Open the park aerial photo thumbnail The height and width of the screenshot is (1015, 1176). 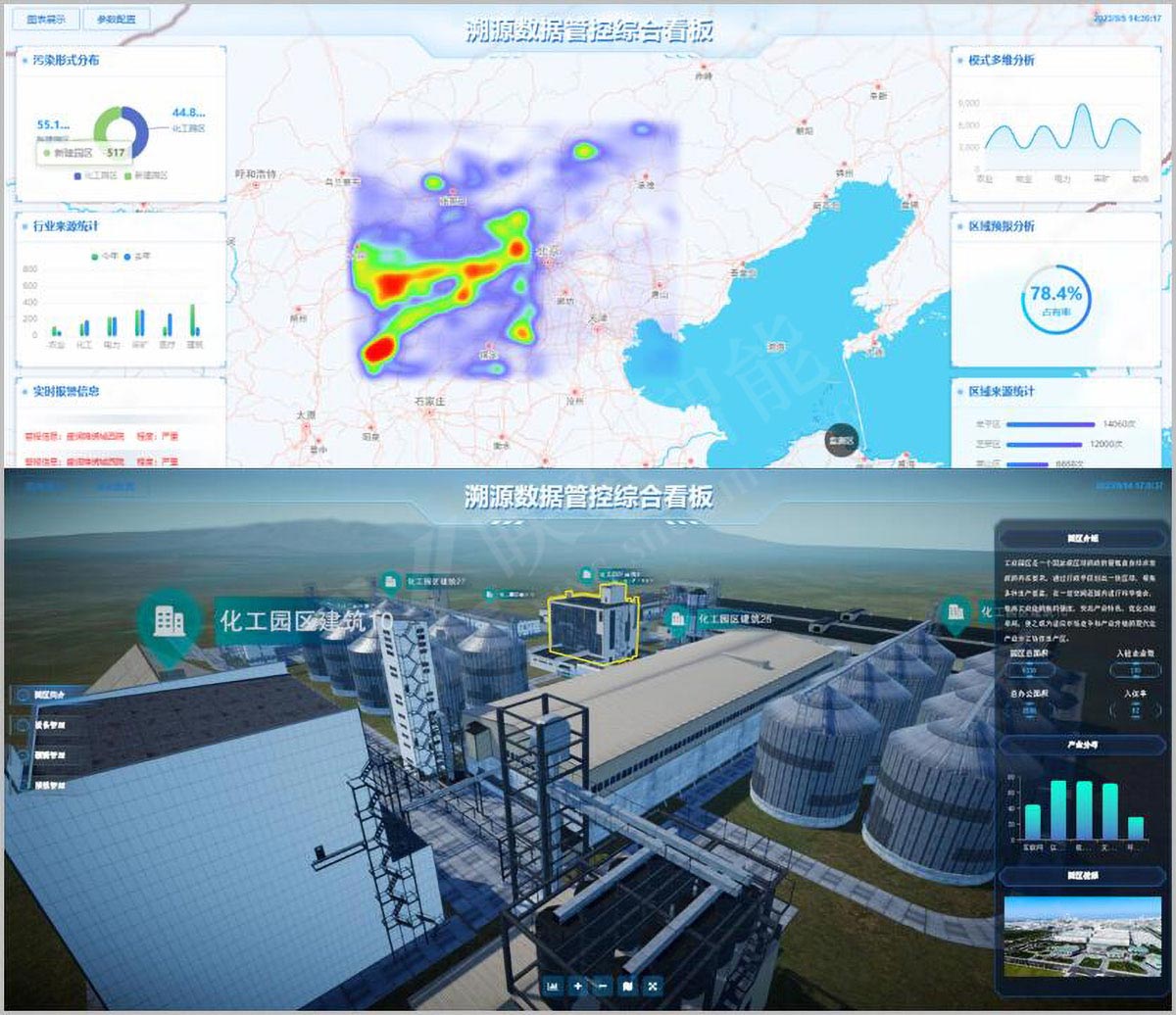(1069, 935)
